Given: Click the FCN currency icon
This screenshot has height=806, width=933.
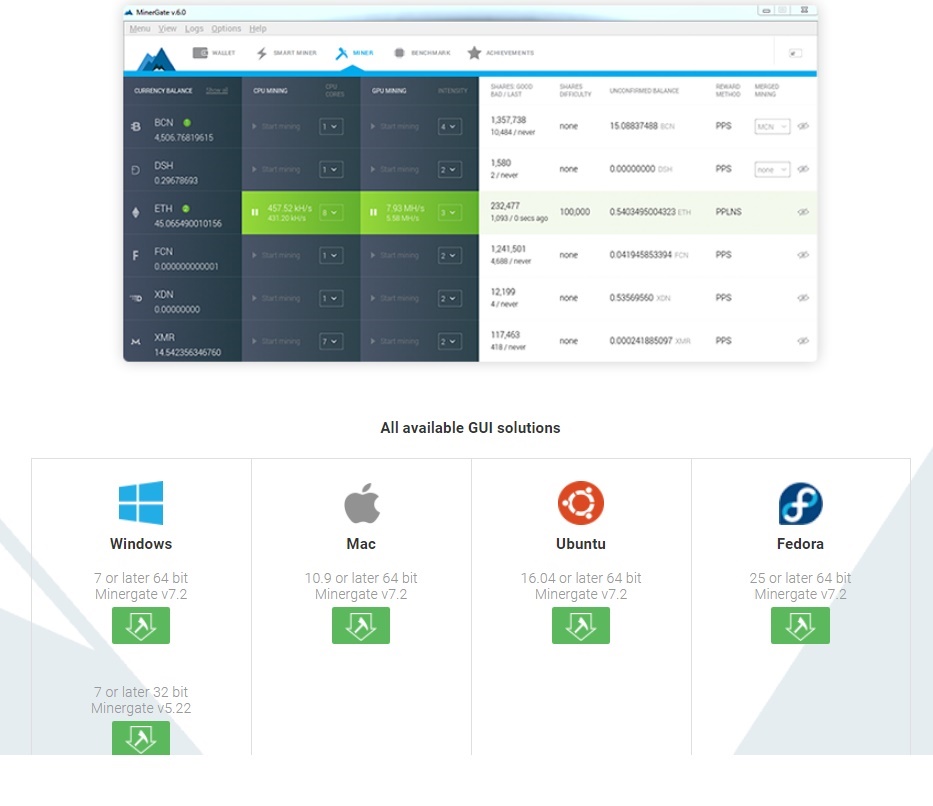Looking at the screenshot, I should [136, 256].
